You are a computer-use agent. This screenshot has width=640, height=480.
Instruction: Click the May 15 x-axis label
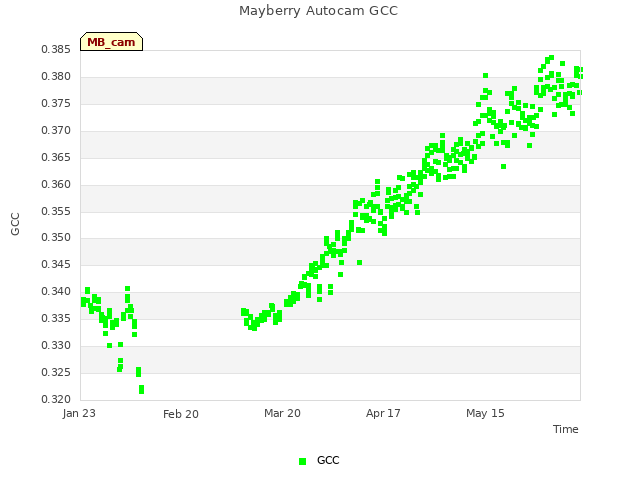coord(485,413)
